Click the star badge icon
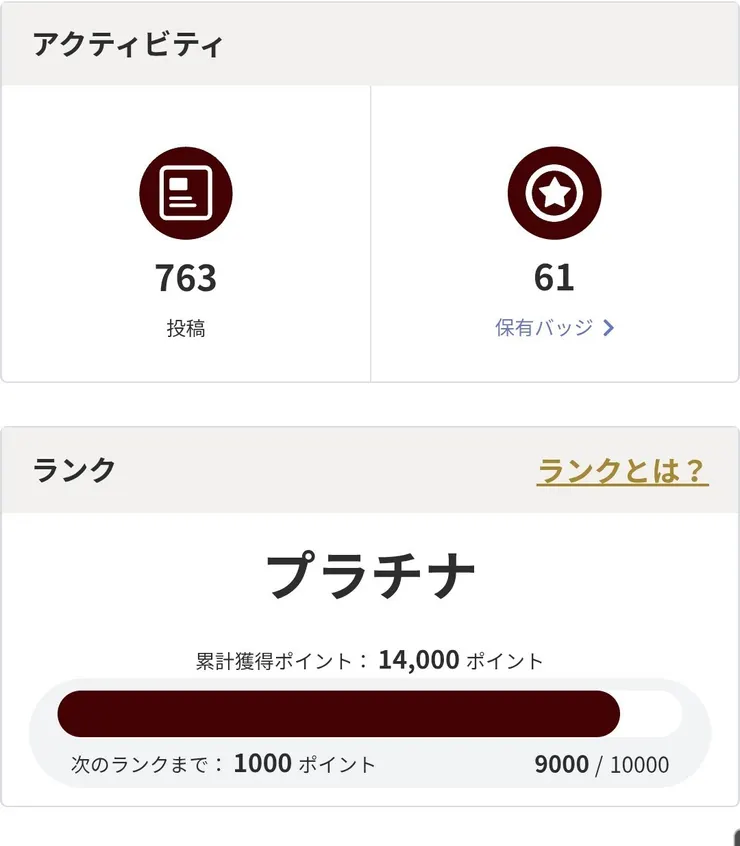Image resolution: width=740 pixels, height=846 pixels. [554, 193]
